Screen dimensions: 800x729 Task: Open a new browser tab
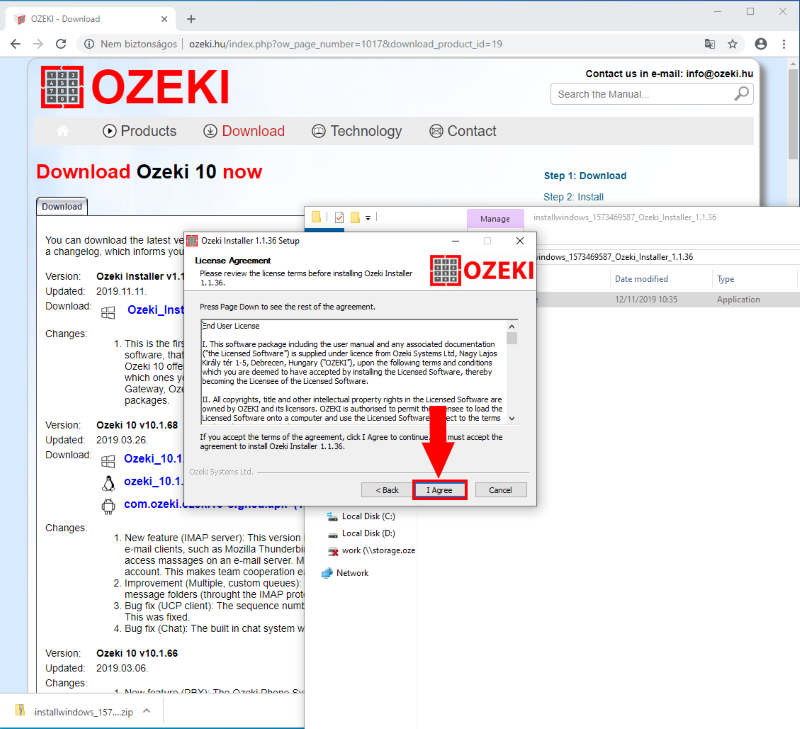[191, 19]
